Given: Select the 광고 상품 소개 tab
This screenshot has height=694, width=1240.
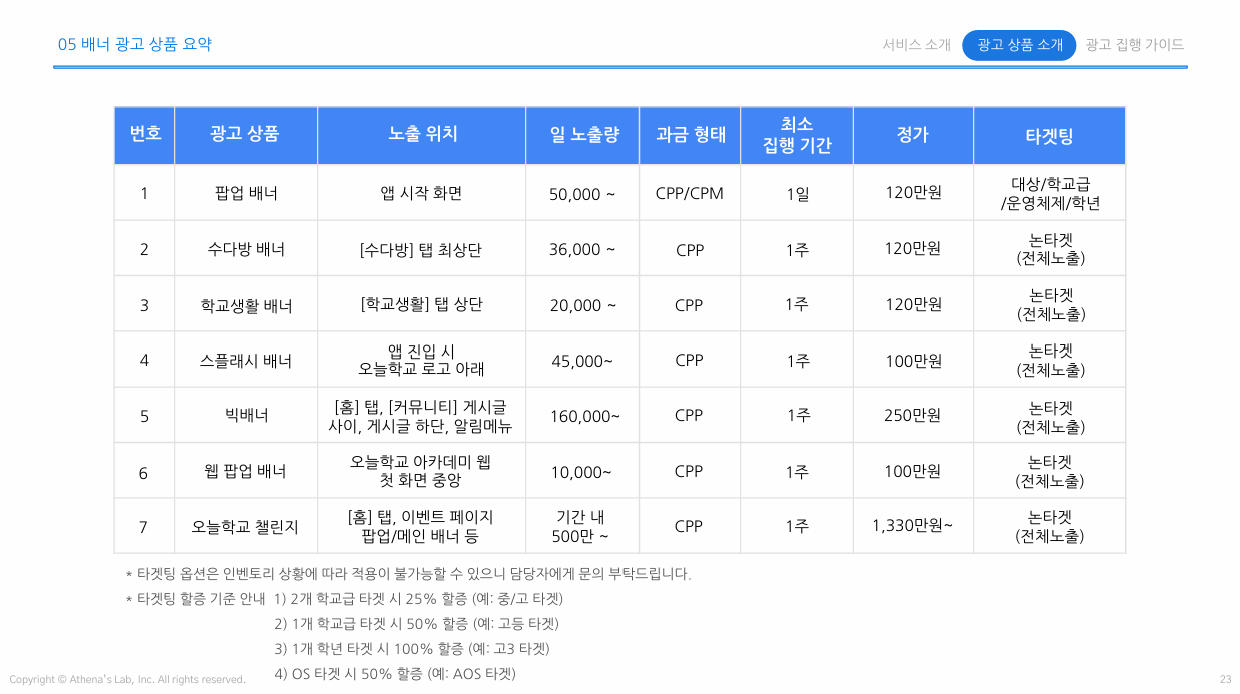Looking at the screenshot, I should pyautogui.click(x=1019, y=45).
